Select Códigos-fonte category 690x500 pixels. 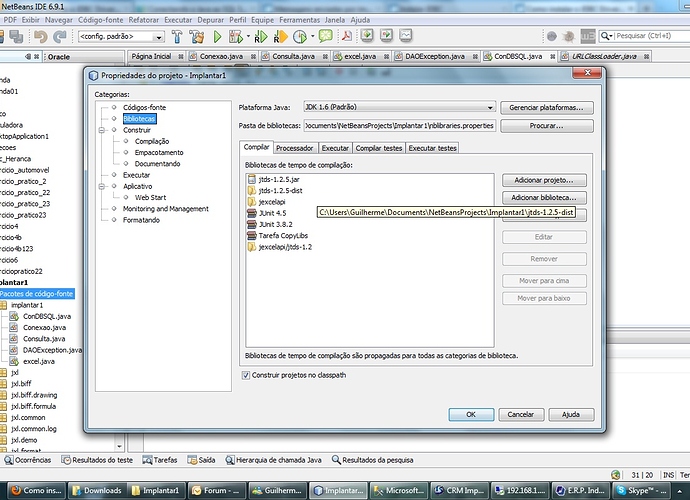[x=144, y=107]
